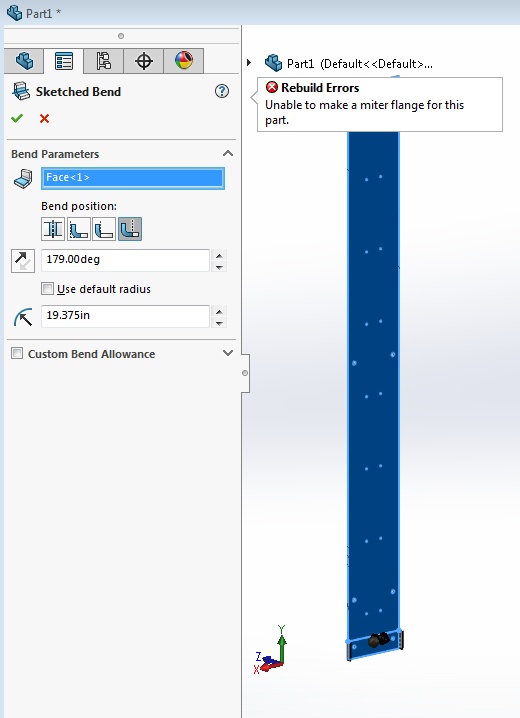This screenshot has height=718, width=520.
Task: Click the 19.375in bend radius field
Action: tap(125, 316)
